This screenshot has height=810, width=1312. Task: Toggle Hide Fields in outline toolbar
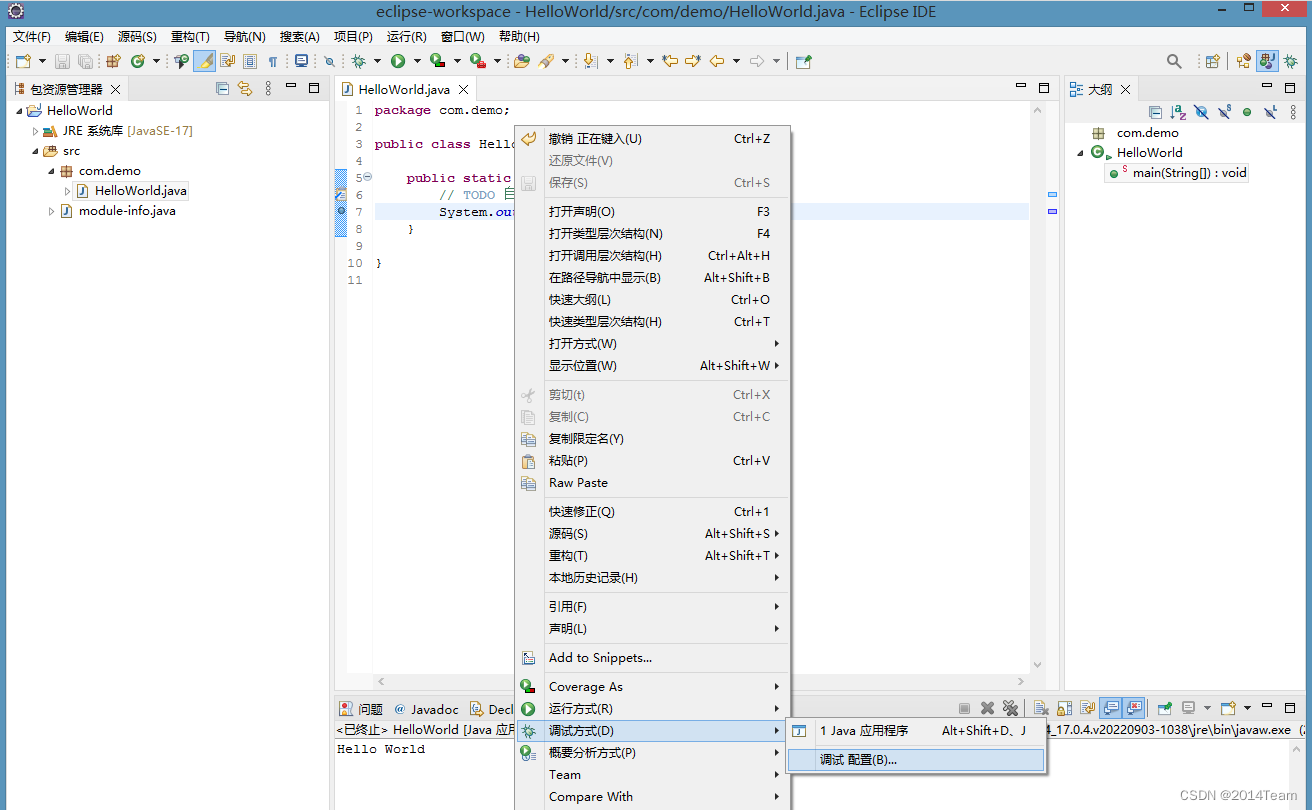(1201, 112)
